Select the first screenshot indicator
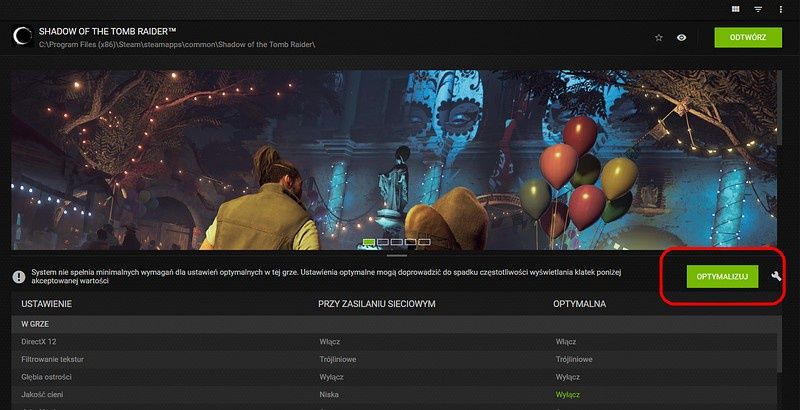The height and width of the screenshot is (410, 800). point(369,242)
